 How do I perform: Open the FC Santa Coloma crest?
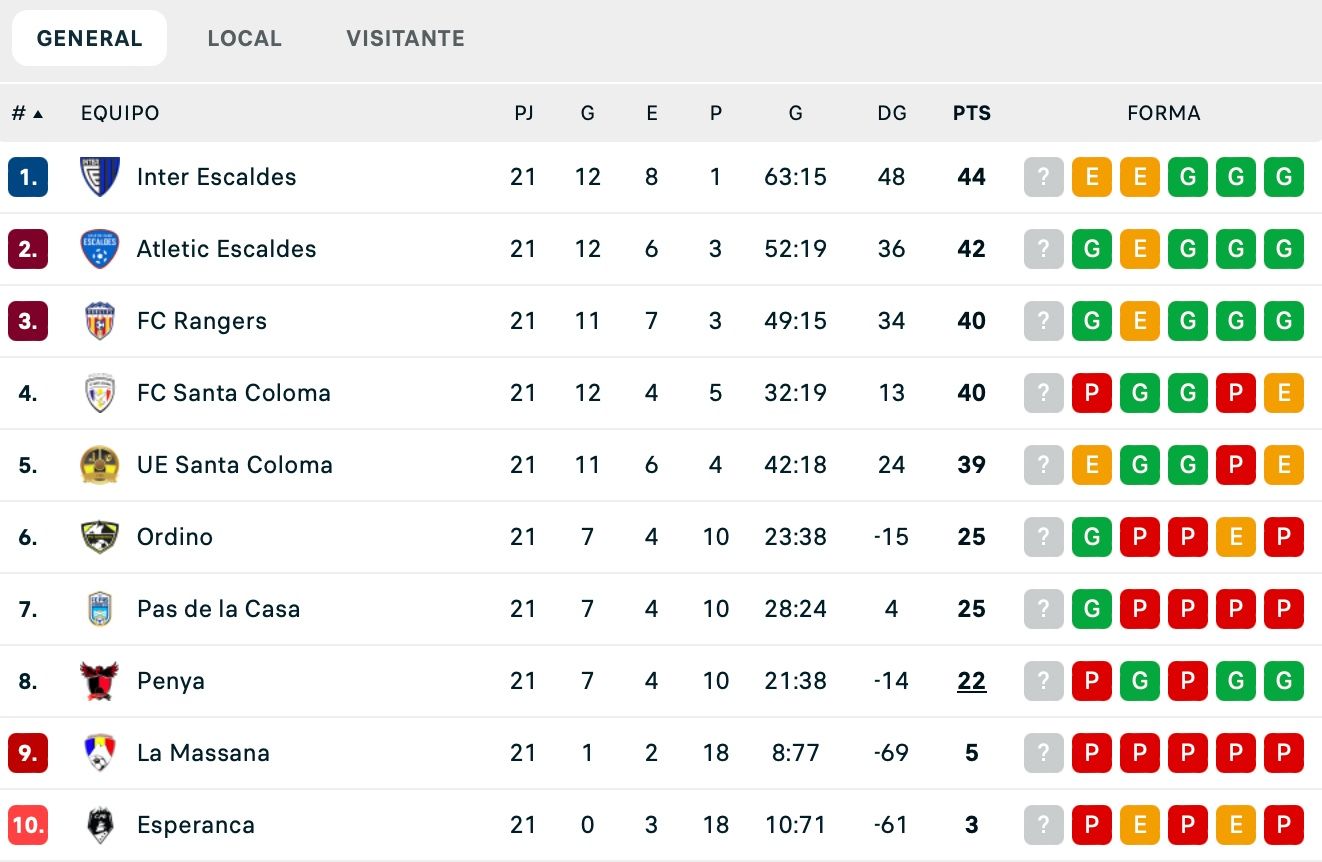pyautogui.click(x=101, y=393)
